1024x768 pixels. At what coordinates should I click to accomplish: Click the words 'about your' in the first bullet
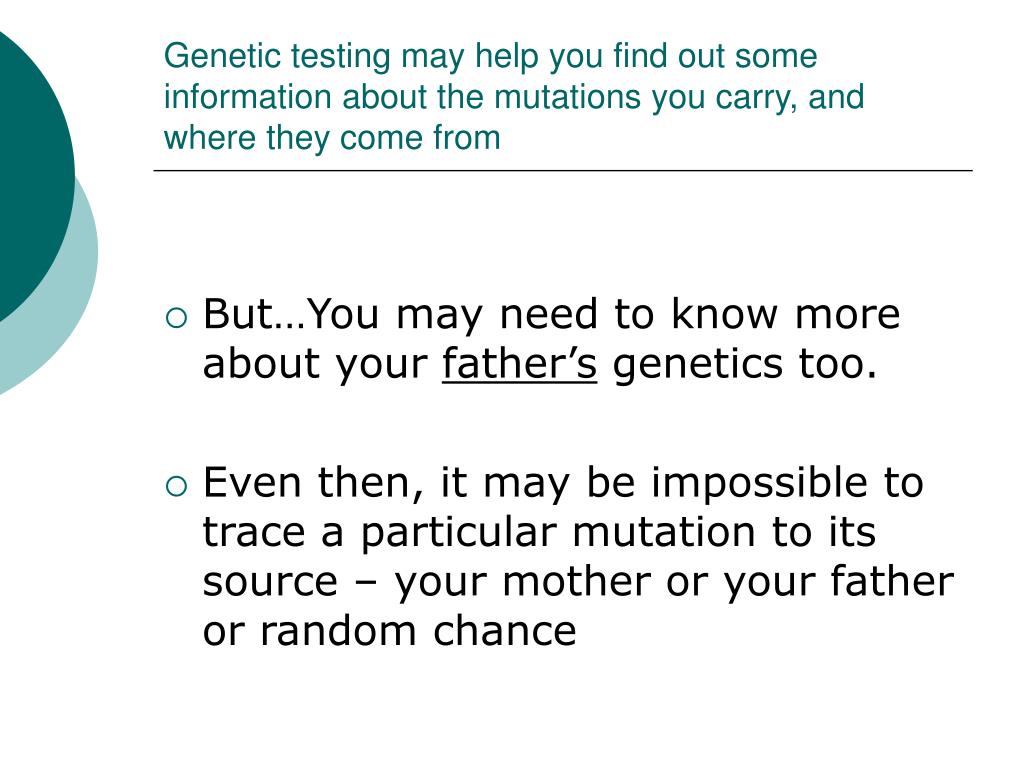pos(315,364)
